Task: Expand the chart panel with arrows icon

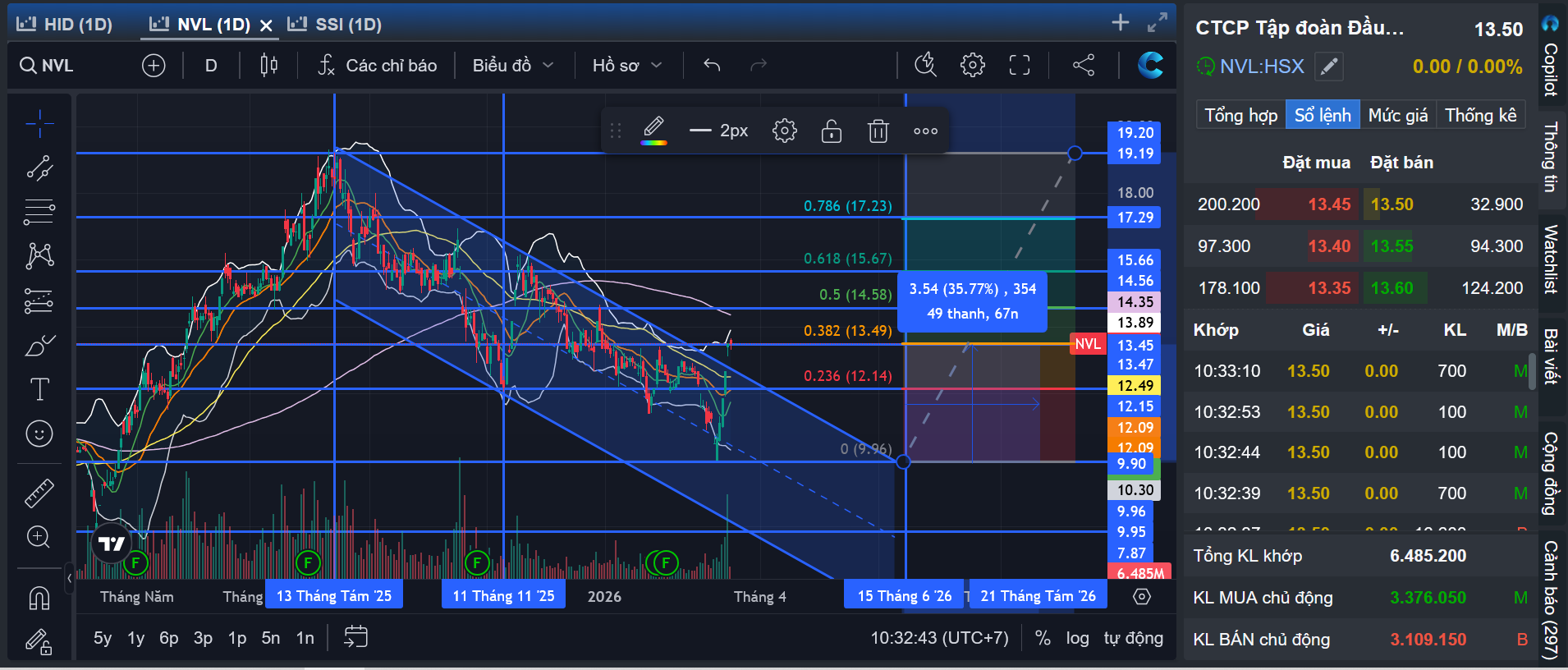Action: pyautogui.click(x=1158, y=23)
